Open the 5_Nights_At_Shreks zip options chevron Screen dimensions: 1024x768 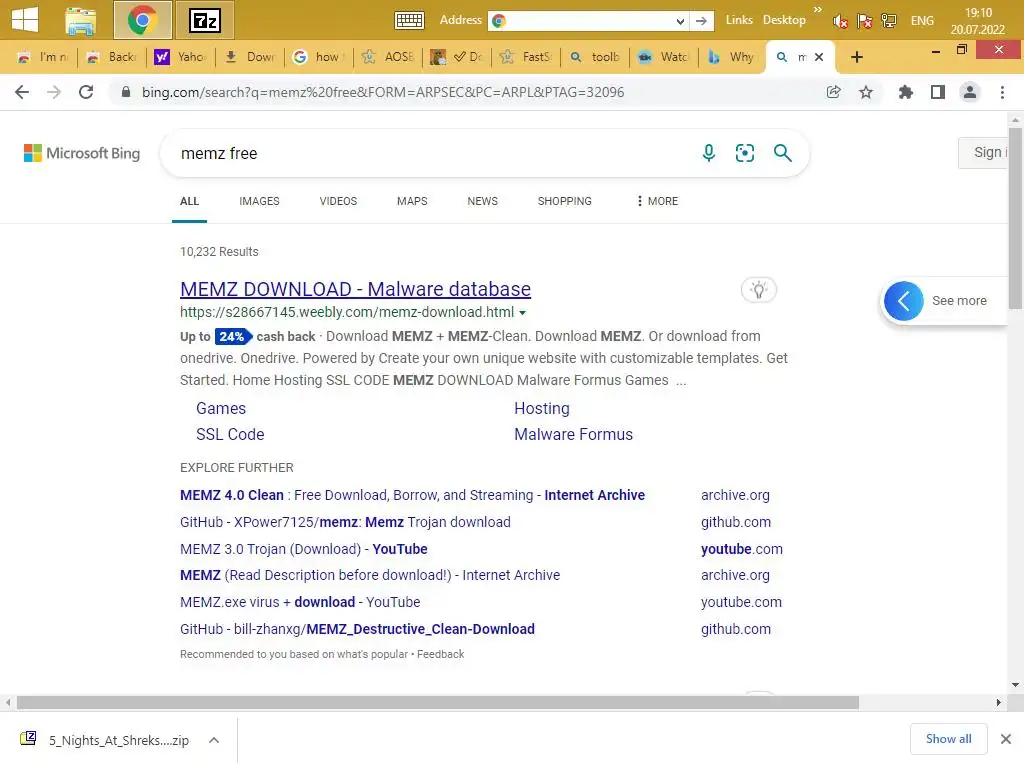(214, 740)
